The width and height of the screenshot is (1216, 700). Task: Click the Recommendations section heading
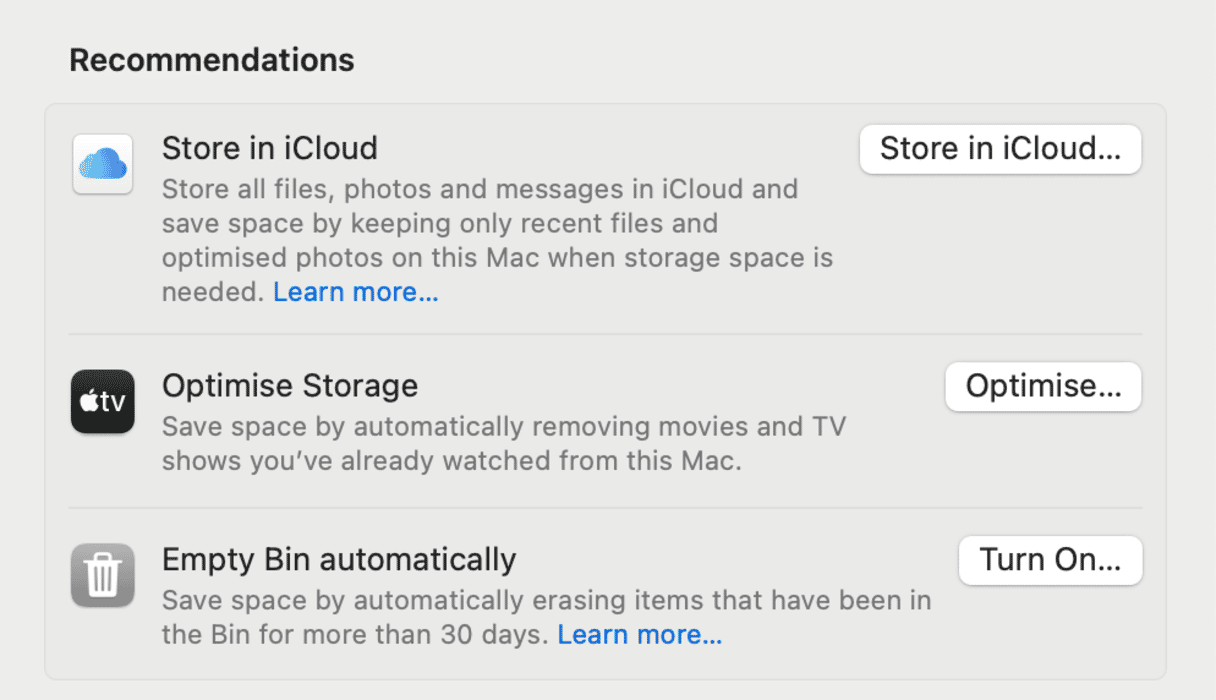[212, 60]
